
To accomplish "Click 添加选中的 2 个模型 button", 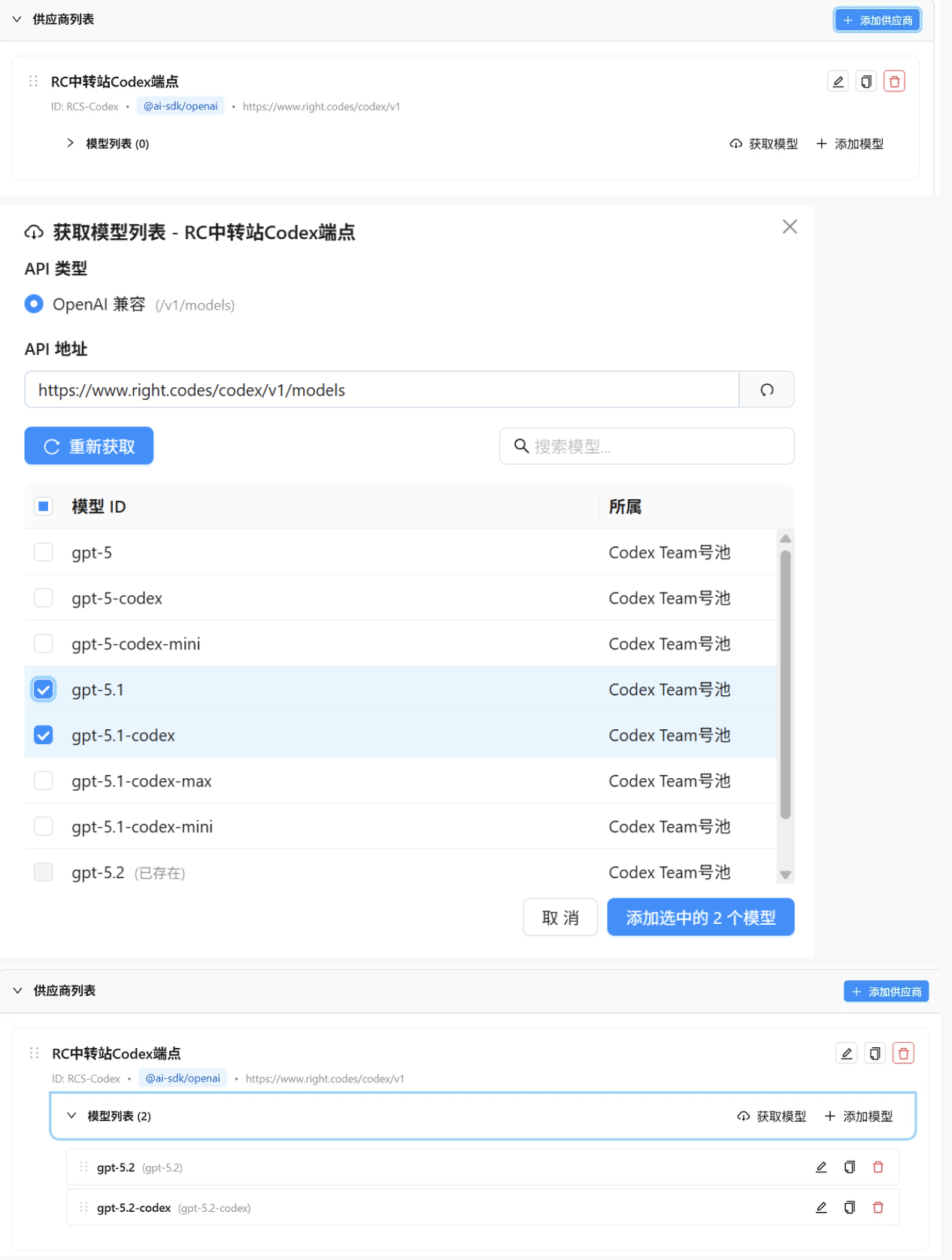I will [x=700, y=917].
